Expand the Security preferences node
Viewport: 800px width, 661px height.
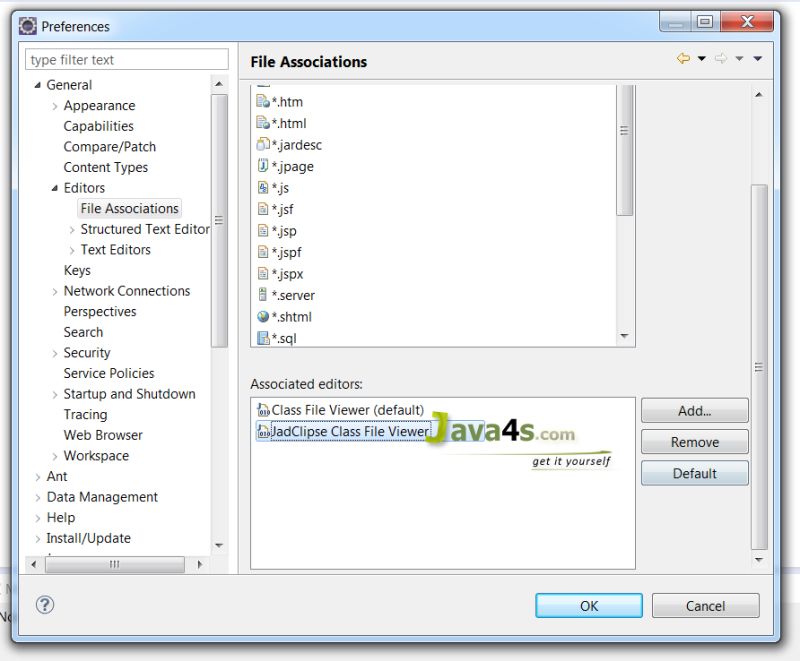pyautogui.click(x=54, y=353)
